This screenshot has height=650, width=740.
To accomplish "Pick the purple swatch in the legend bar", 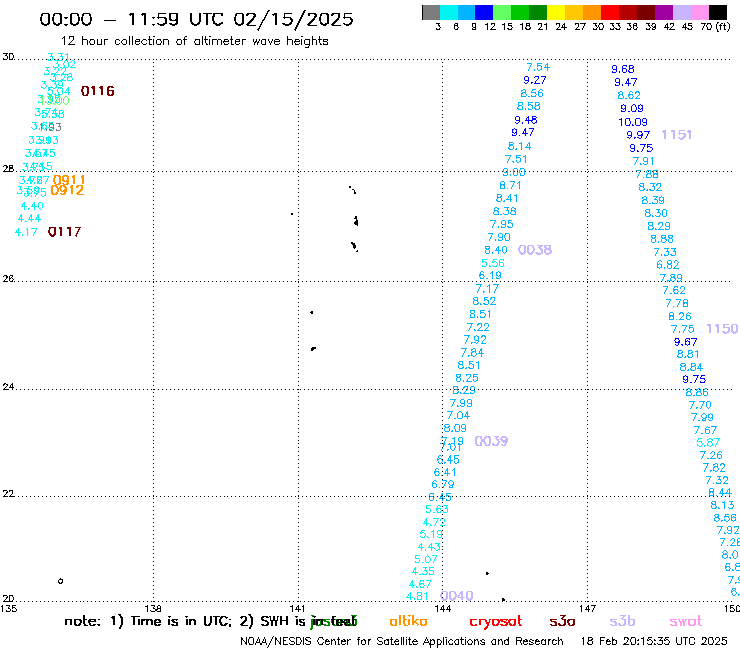I will pyautogui.click(x=664, y=12).
